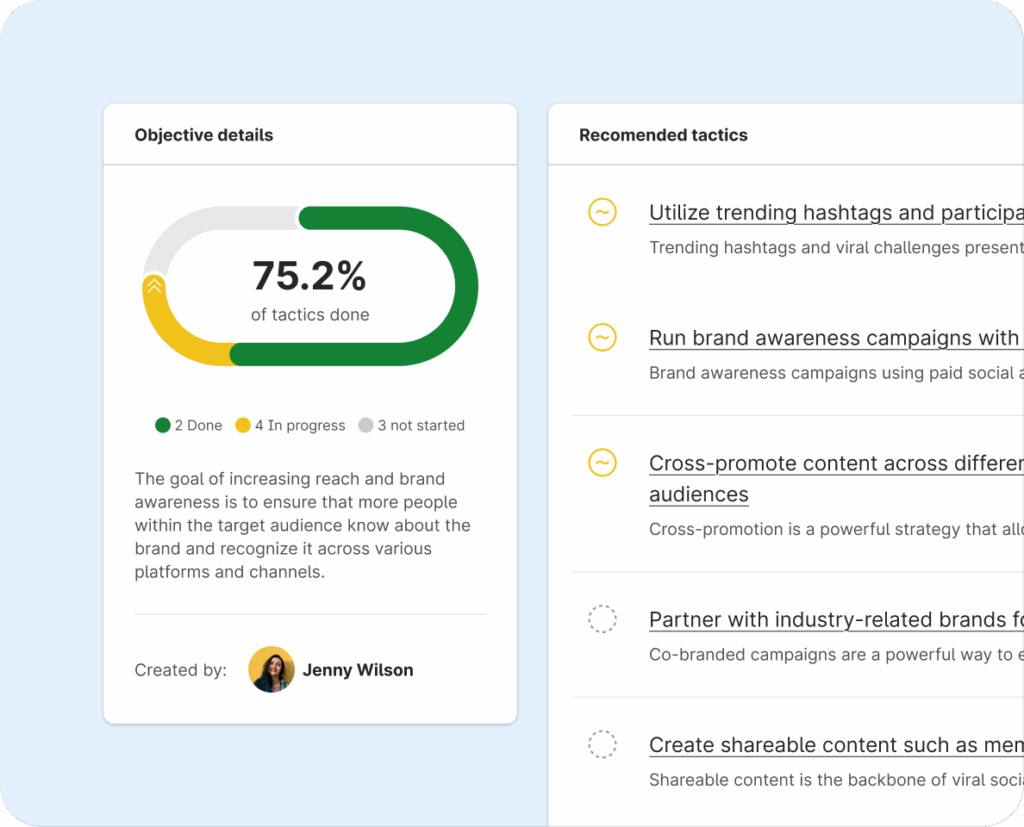Image resolution: width=1024 pixels, height=827 pixels.
Task: Click the Objective details panel header
Action: pos(204,135)
